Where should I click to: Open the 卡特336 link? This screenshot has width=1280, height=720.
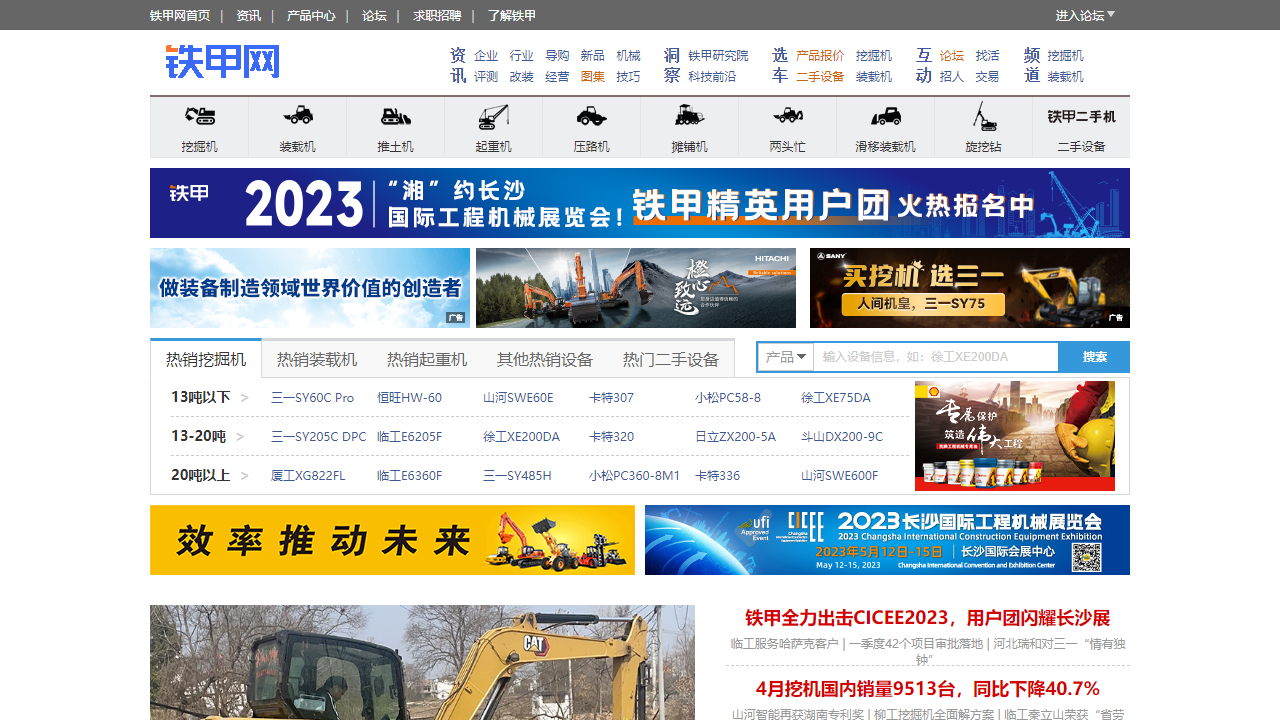click(x=717, y=476)
